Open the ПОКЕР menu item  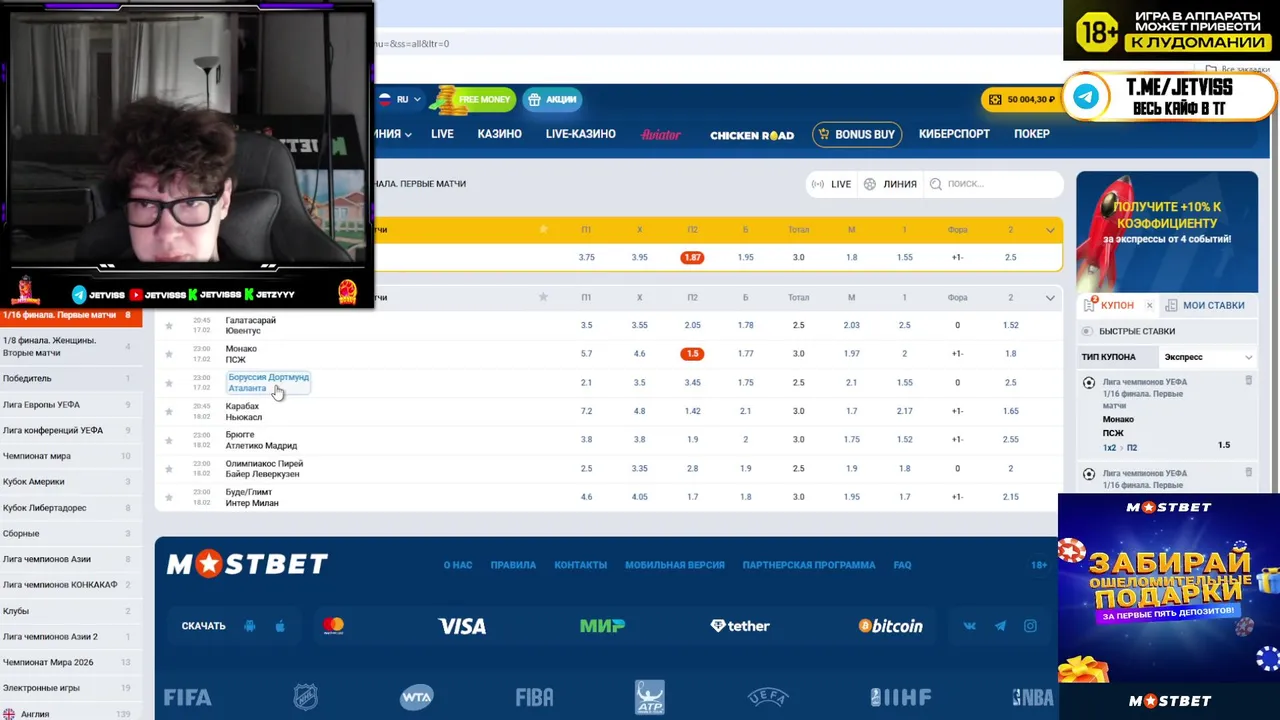[x=1032, y=134]
